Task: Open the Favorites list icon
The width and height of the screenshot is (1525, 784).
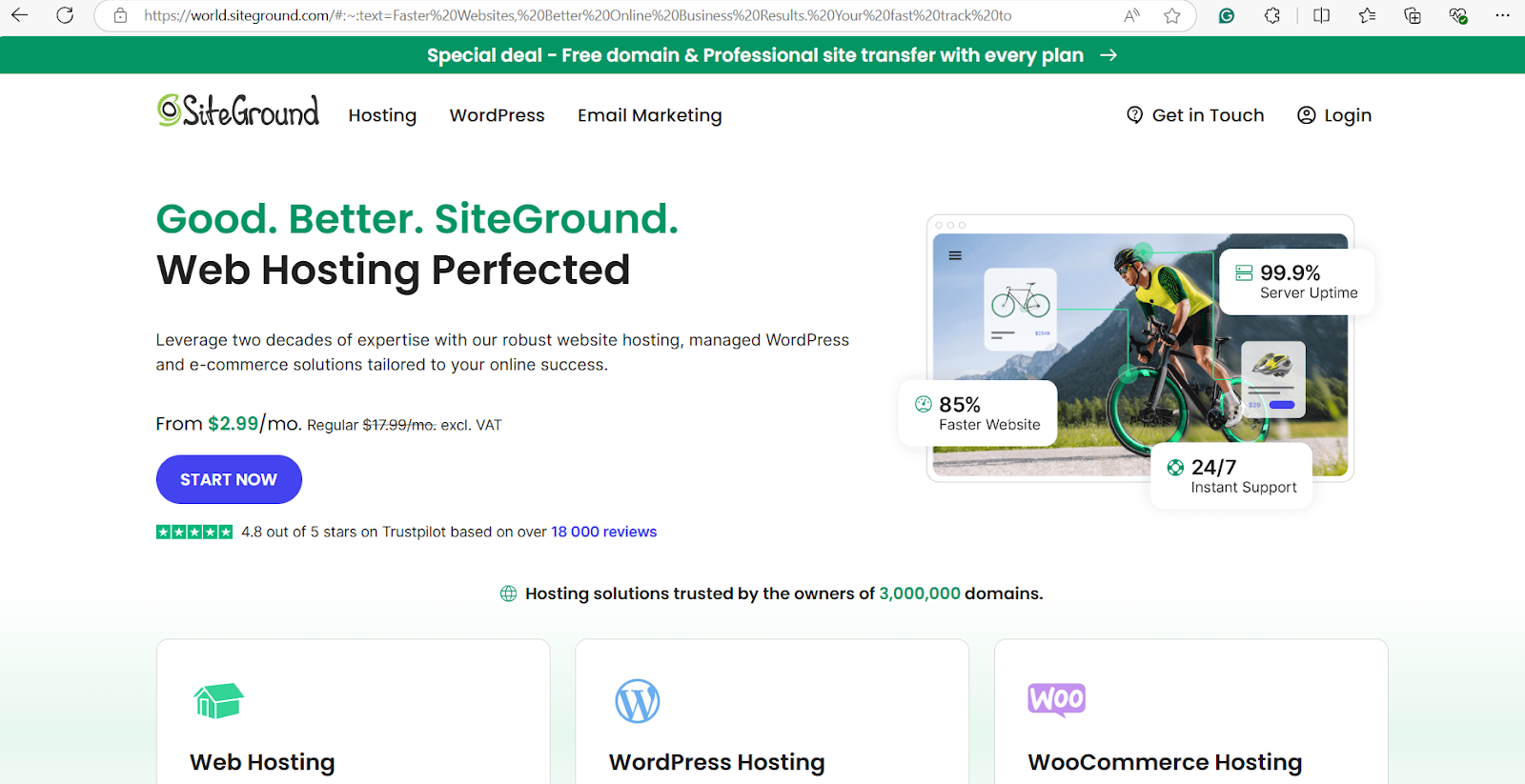Action: pos(1367,15)
